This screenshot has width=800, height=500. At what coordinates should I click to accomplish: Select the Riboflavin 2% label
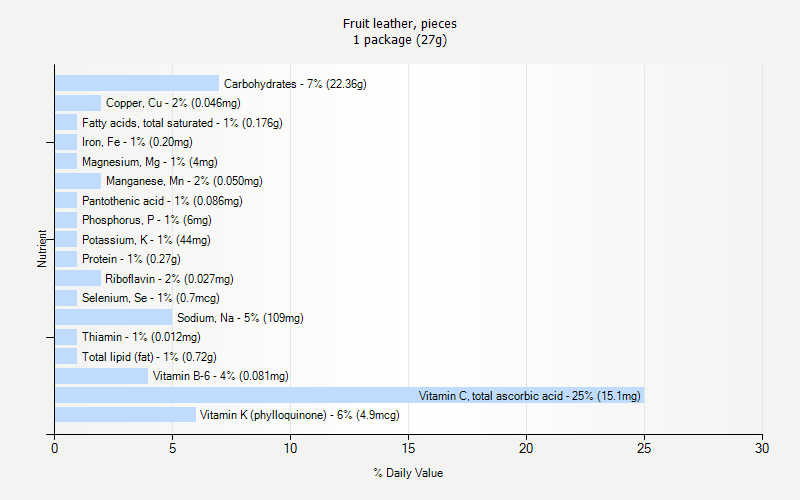click(x=169, y=279)
